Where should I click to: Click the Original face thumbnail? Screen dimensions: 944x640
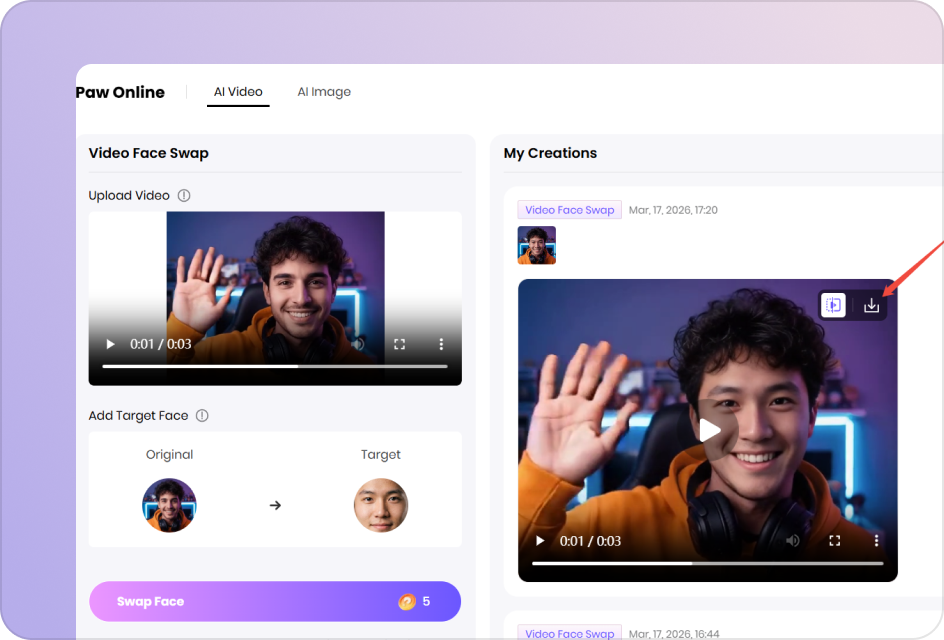[x=169, y=505]
